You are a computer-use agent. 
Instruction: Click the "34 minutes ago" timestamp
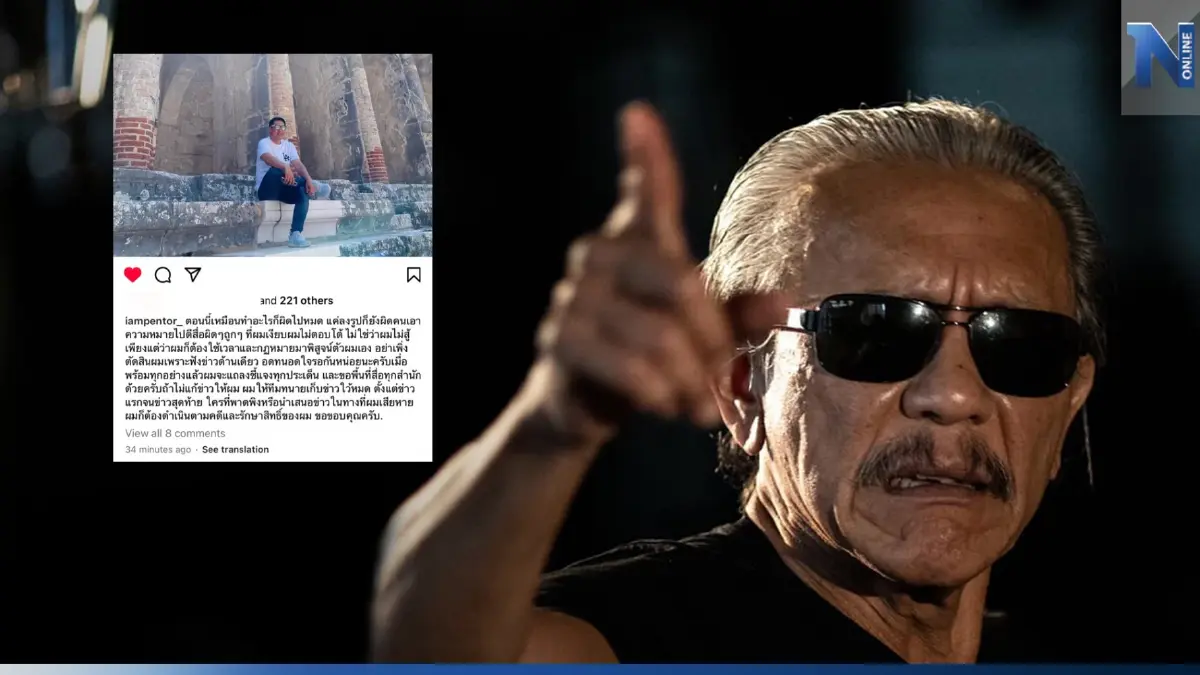tap(158, 450)
